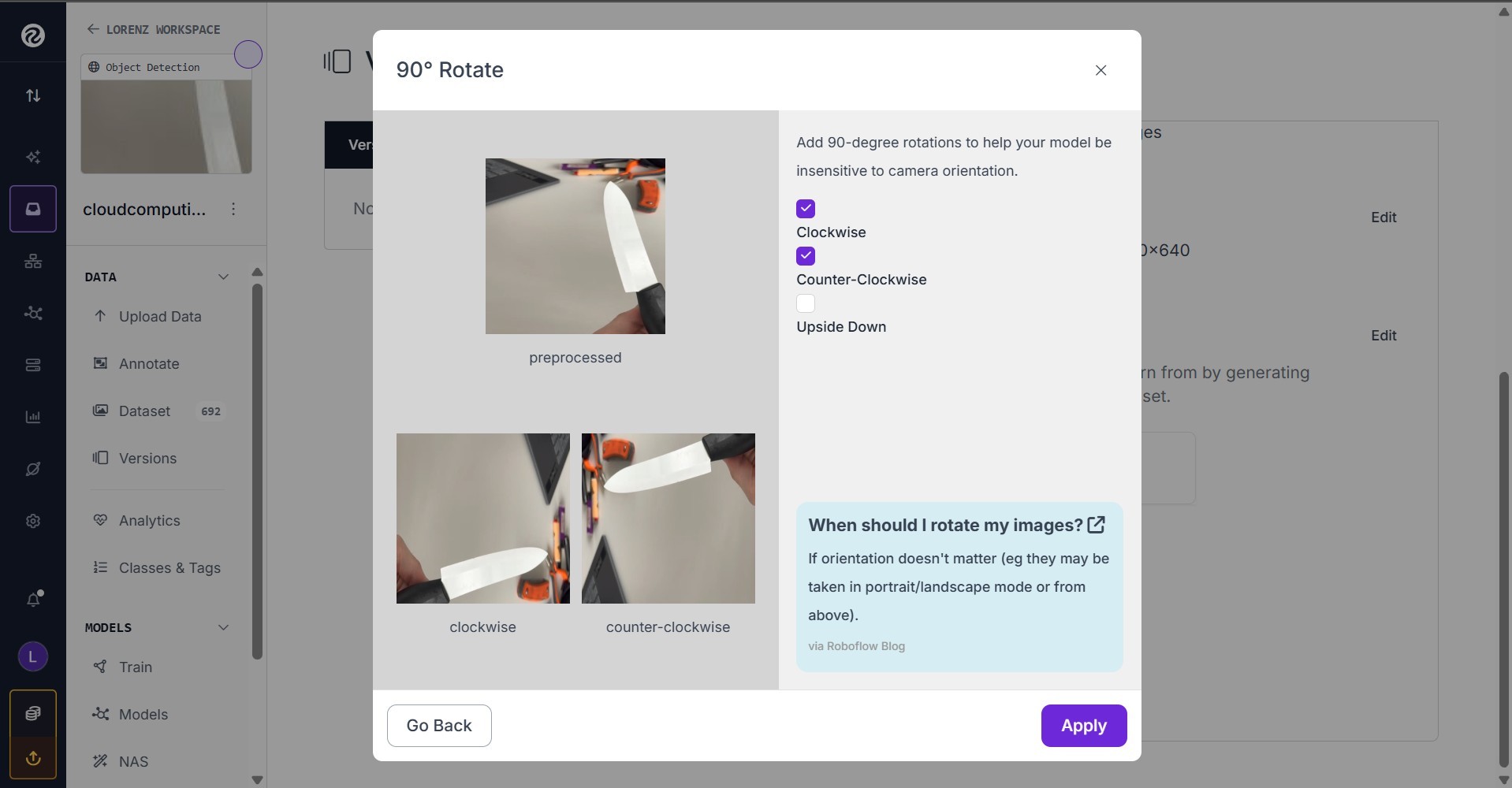
Task: Open the planet explore icon in the left rail
Action: point(33,469)
